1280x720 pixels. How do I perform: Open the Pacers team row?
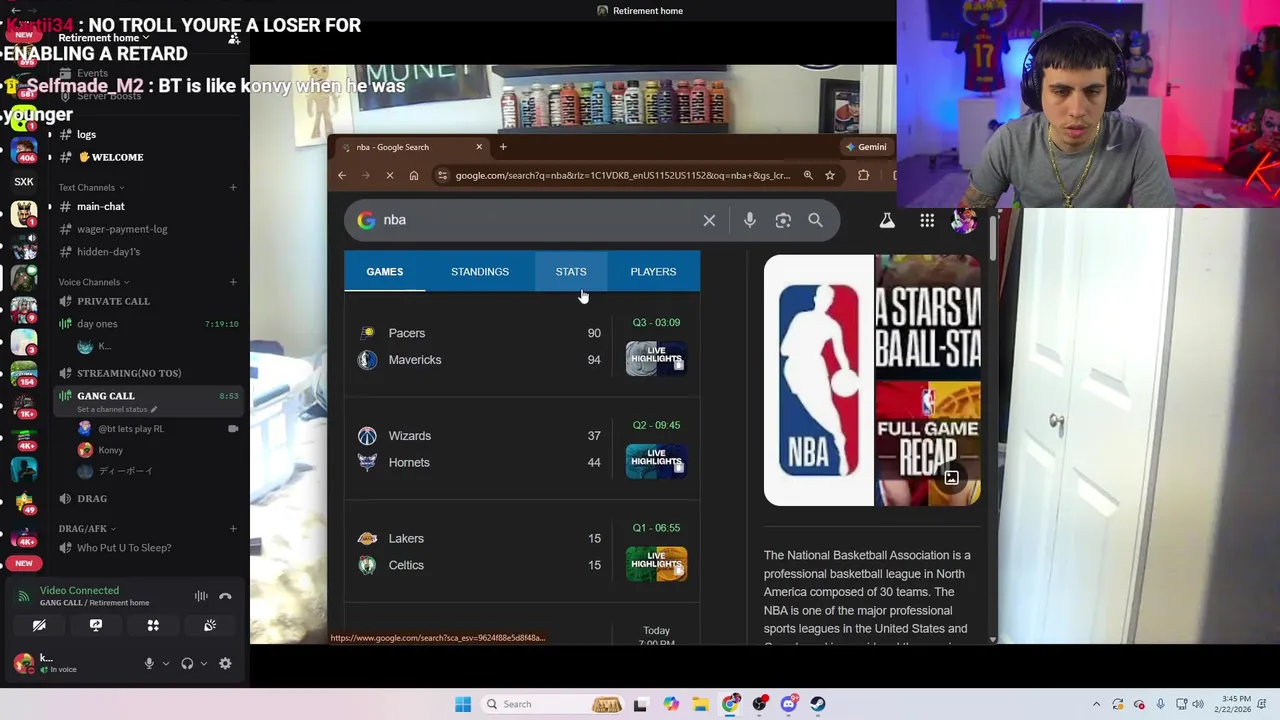(x=480, y=333)
